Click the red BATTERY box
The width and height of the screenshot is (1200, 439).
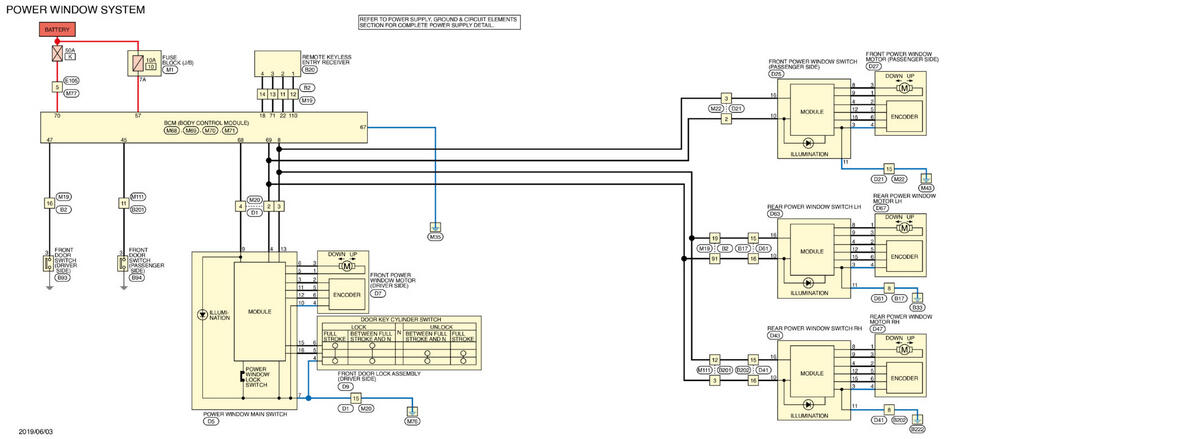click(57, 31)
